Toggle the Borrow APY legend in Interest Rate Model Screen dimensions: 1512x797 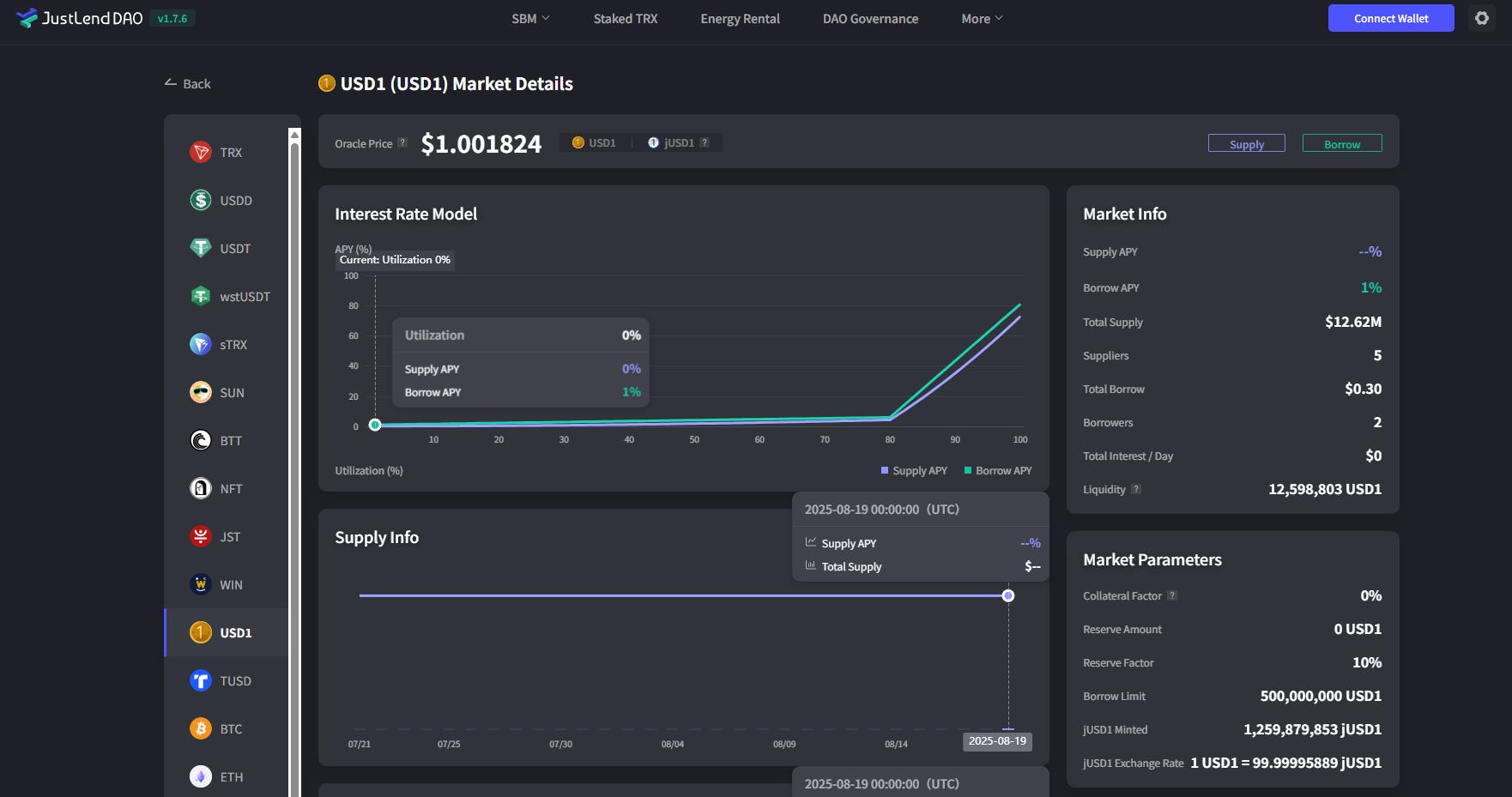[x=998, y=470]
